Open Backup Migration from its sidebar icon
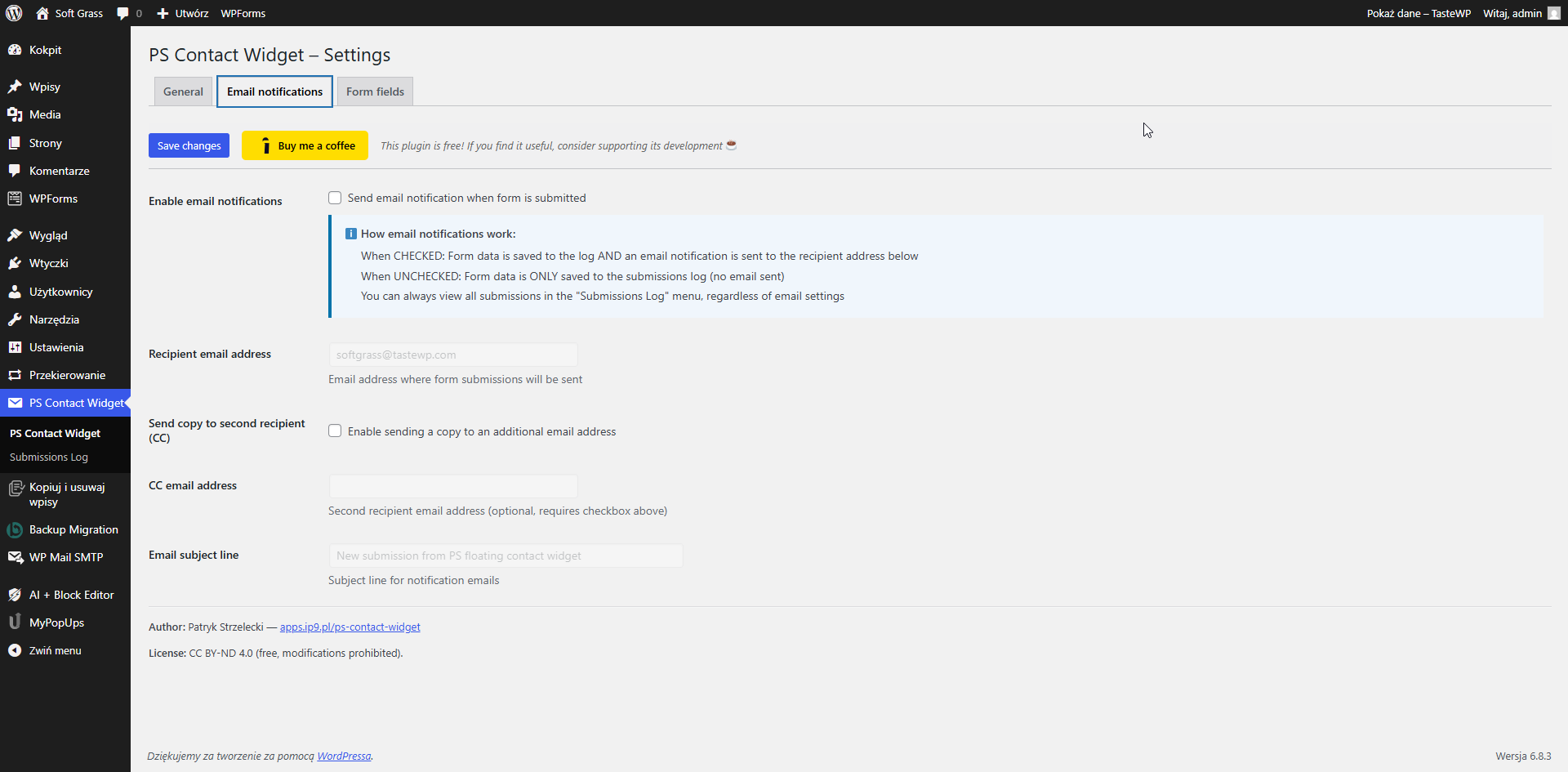The height and width of the screenshot is (772, 1568). point(16,529)
